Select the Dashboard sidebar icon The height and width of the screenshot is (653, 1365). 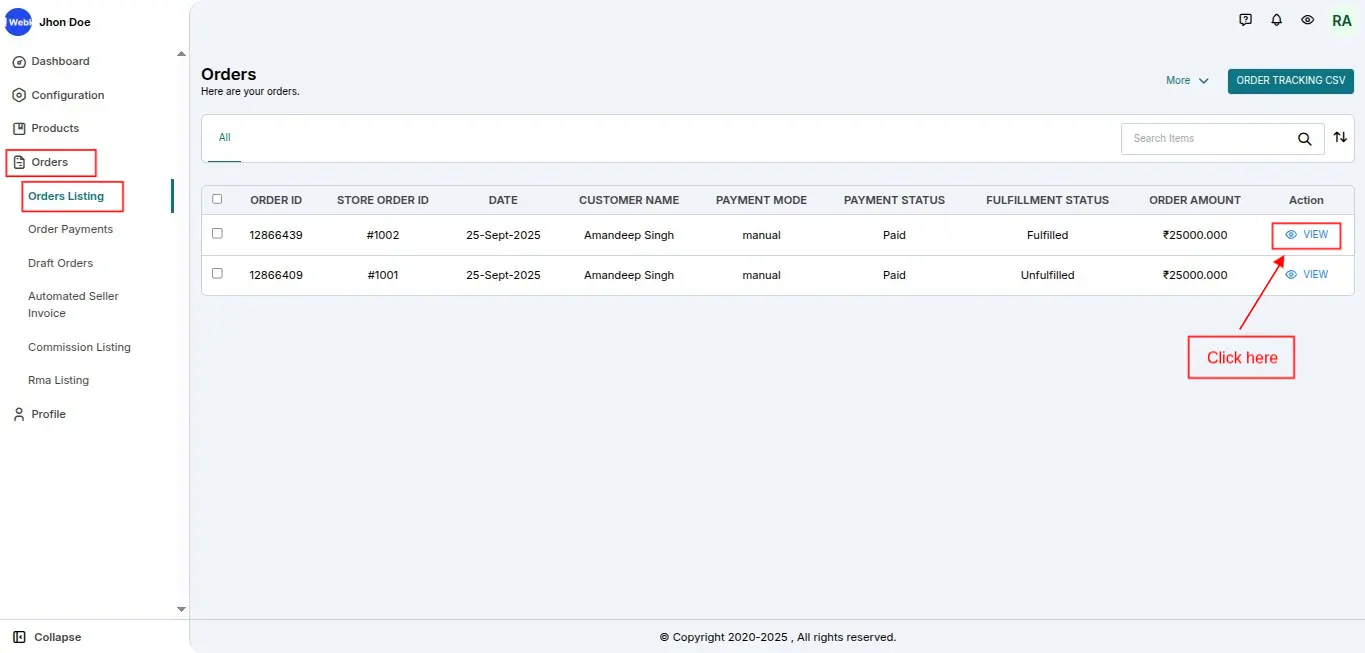click(x=18, y=61)
